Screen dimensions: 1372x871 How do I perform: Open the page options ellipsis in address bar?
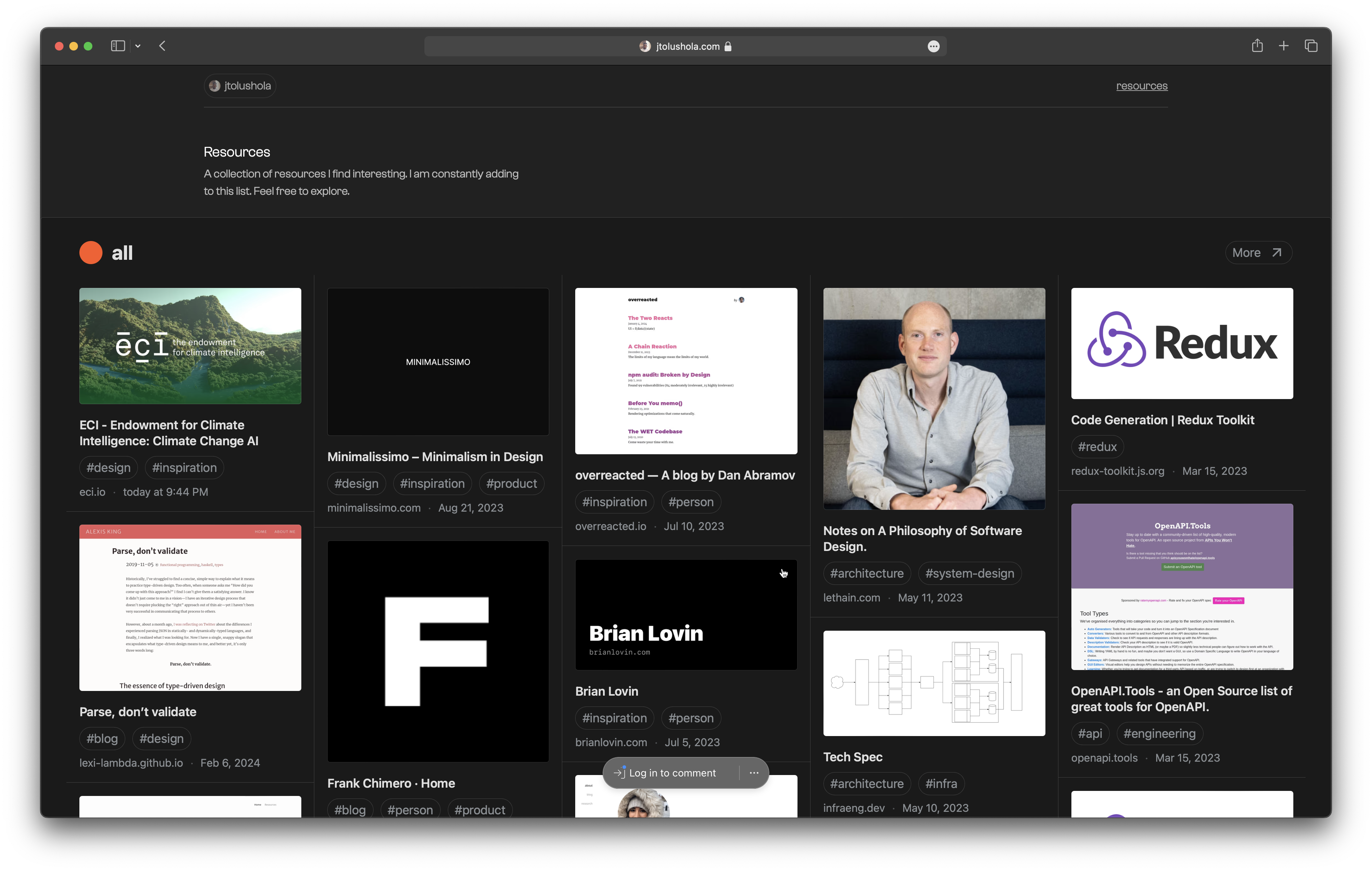933,47
